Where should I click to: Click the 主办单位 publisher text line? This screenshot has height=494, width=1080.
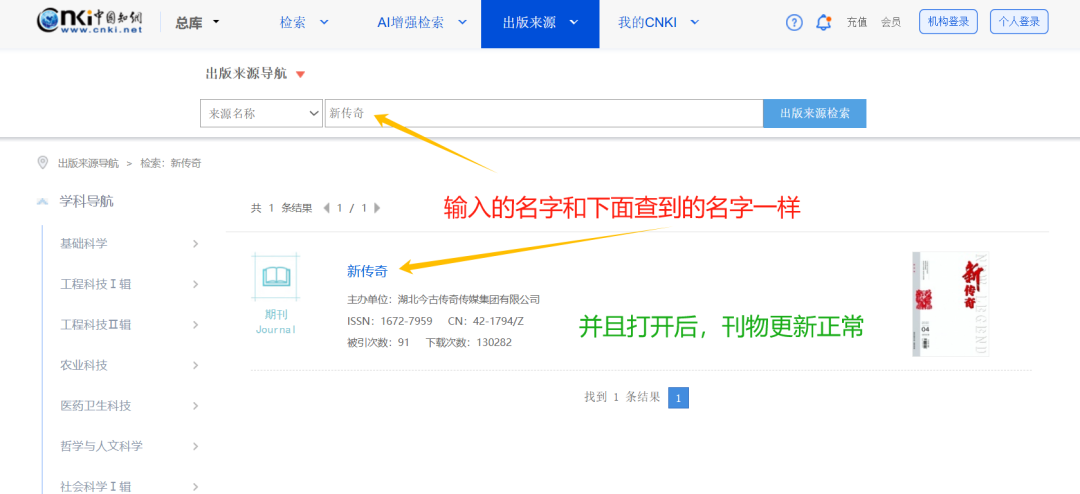pos(444,300)
